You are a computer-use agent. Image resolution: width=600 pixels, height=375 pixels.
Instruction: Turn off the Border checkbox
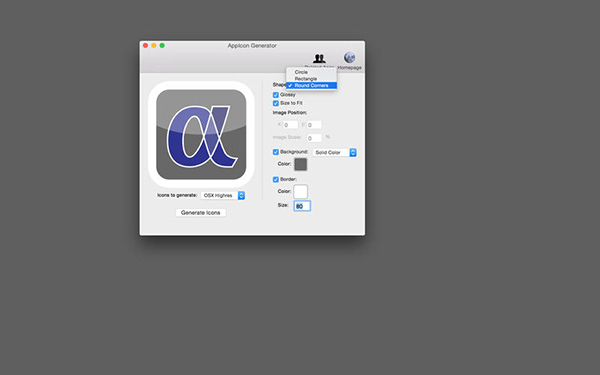[276, 179]
